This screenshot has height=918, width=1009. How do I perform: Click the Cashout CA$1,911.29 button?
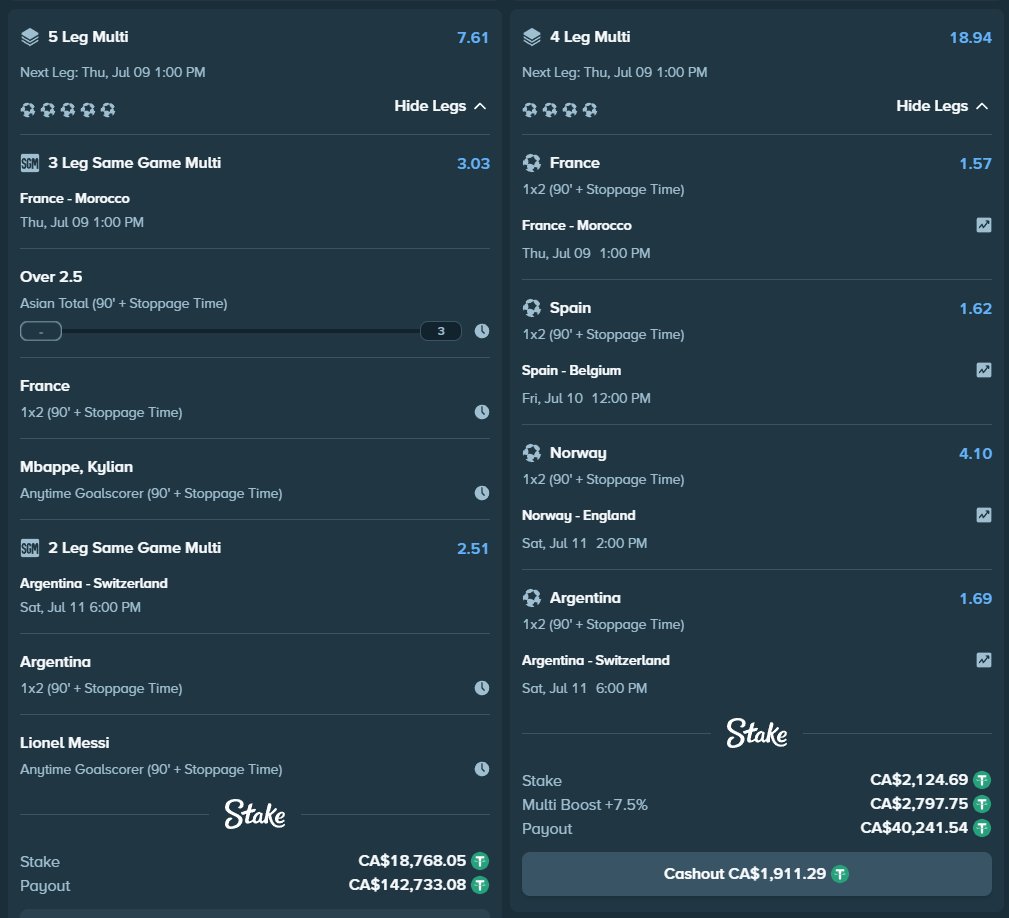757,874
